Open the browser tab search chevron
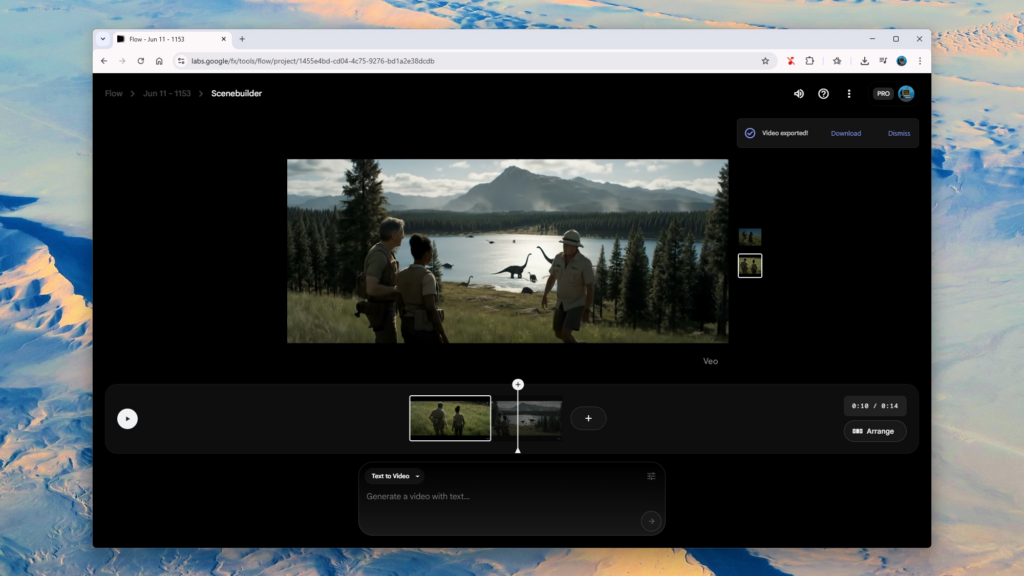Viewport: 1024px width, 576px height. click(x=103, y=39)
